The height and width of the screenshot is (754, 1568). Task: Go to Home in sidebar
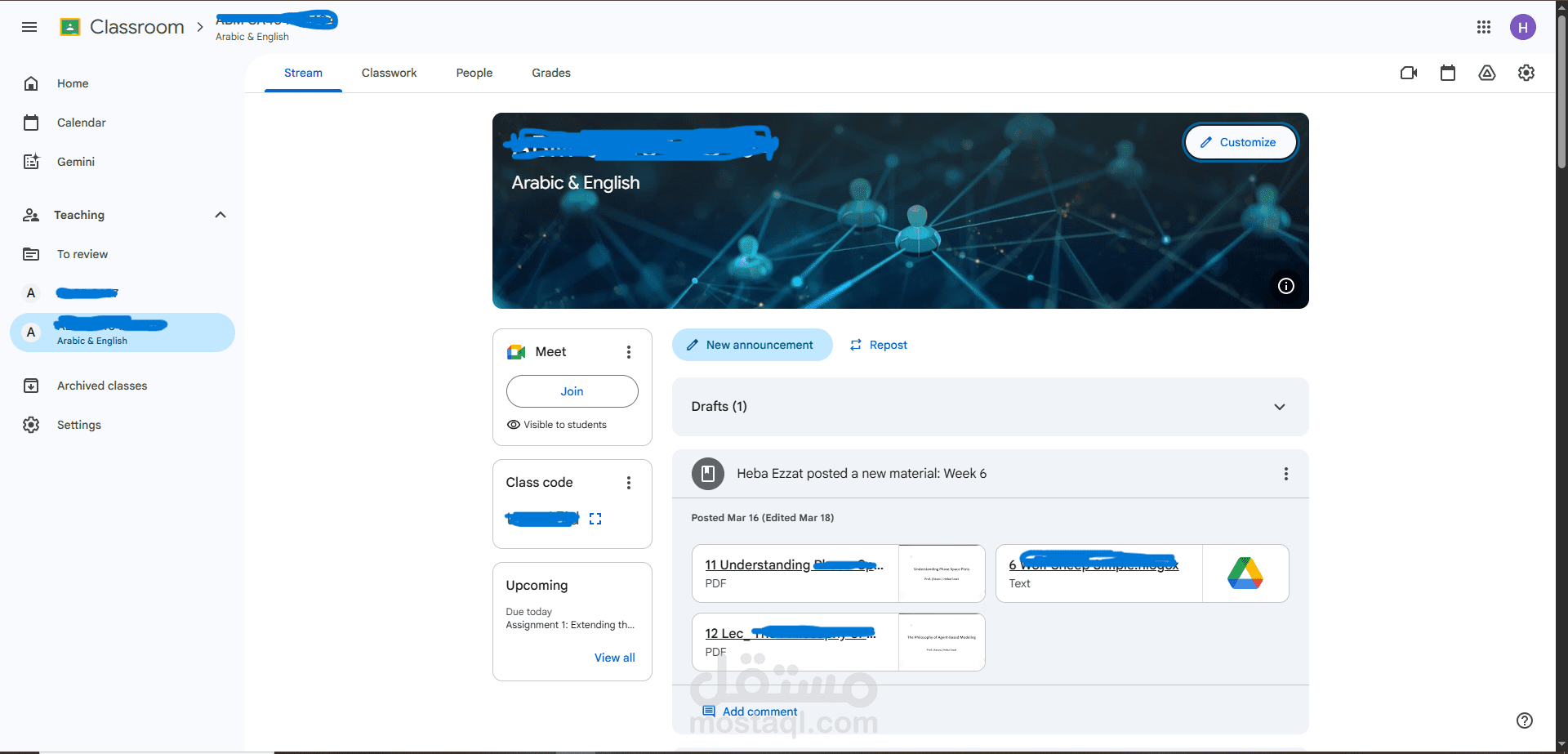click(x=122, y=83)
